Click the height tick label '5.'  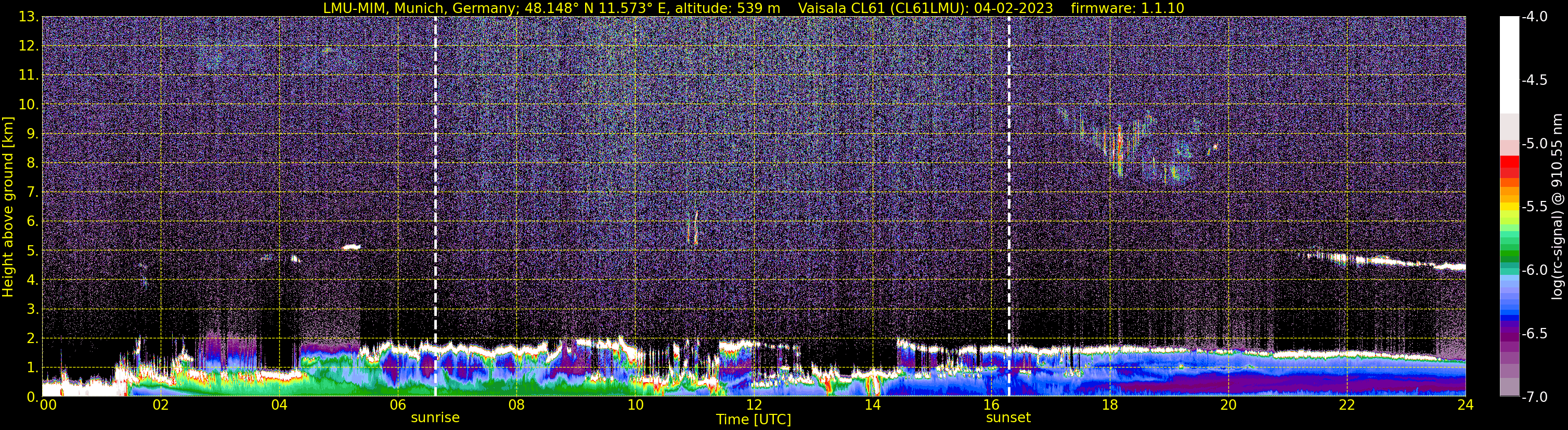32,251
